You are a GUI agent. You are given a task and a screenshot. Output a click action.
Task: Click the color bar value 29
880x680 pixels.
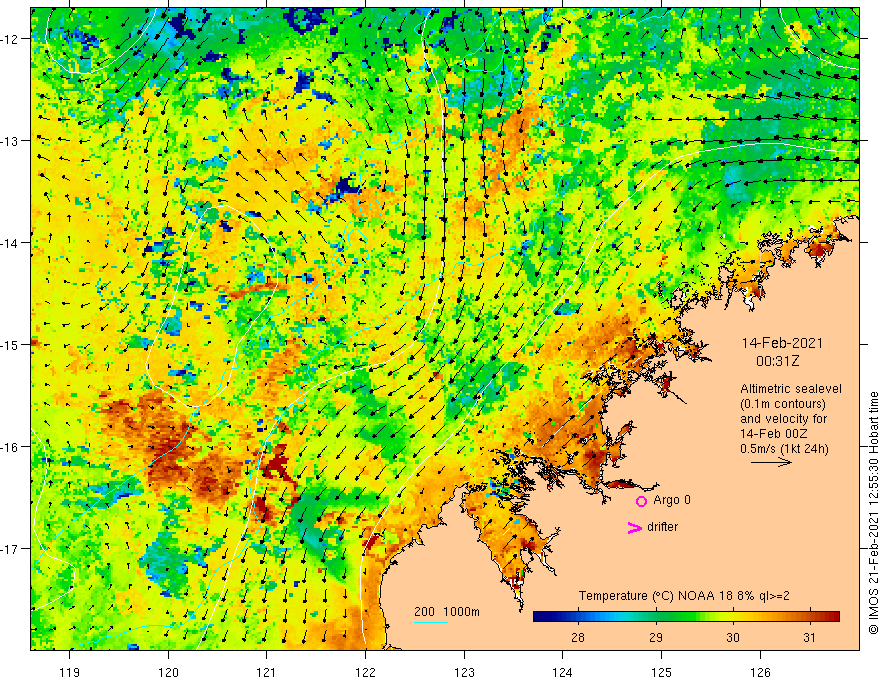pos(655,637)
